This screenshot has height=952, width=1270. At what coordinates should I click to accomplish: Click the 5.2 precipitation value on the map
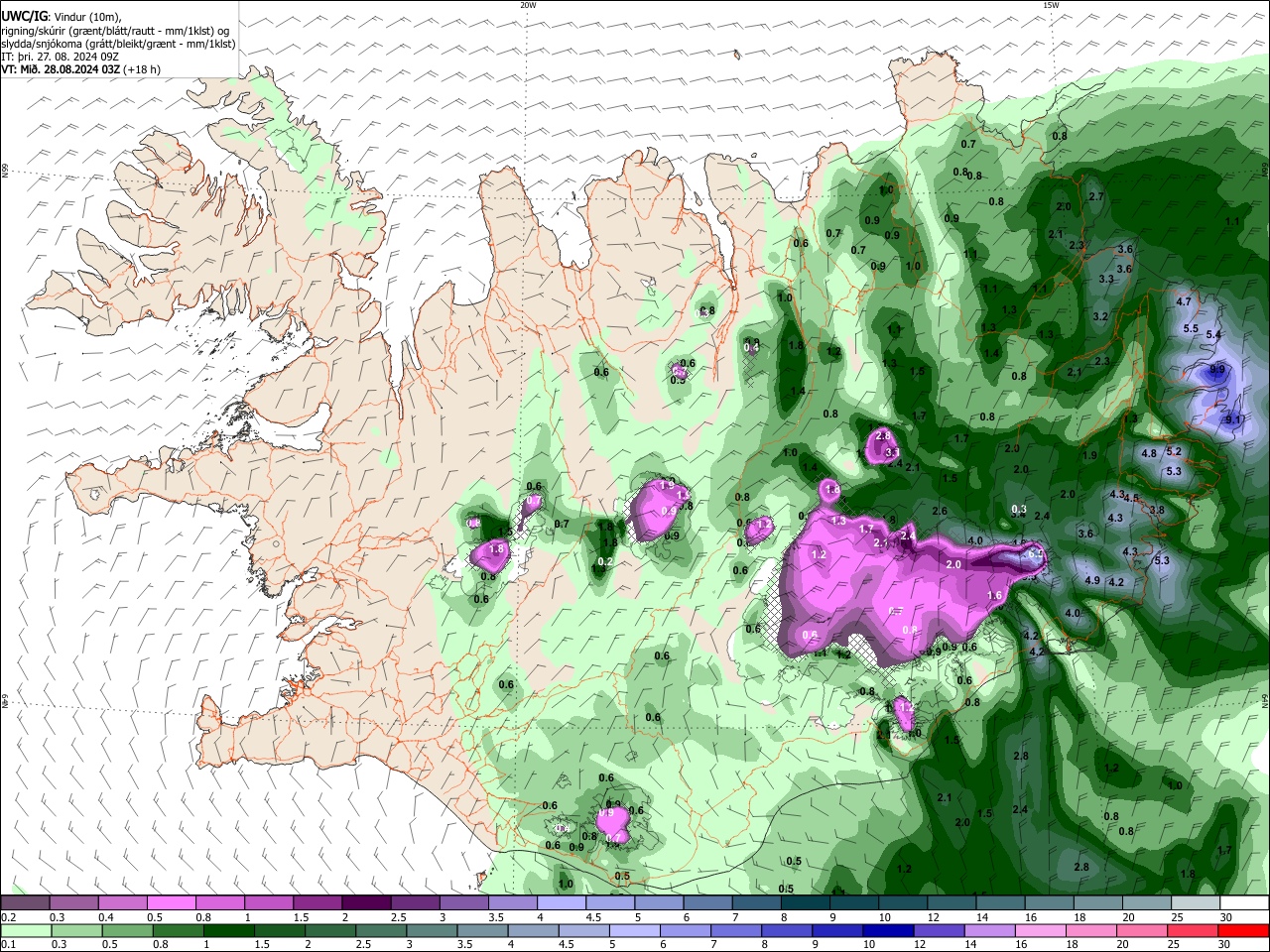pos(1174,450)
